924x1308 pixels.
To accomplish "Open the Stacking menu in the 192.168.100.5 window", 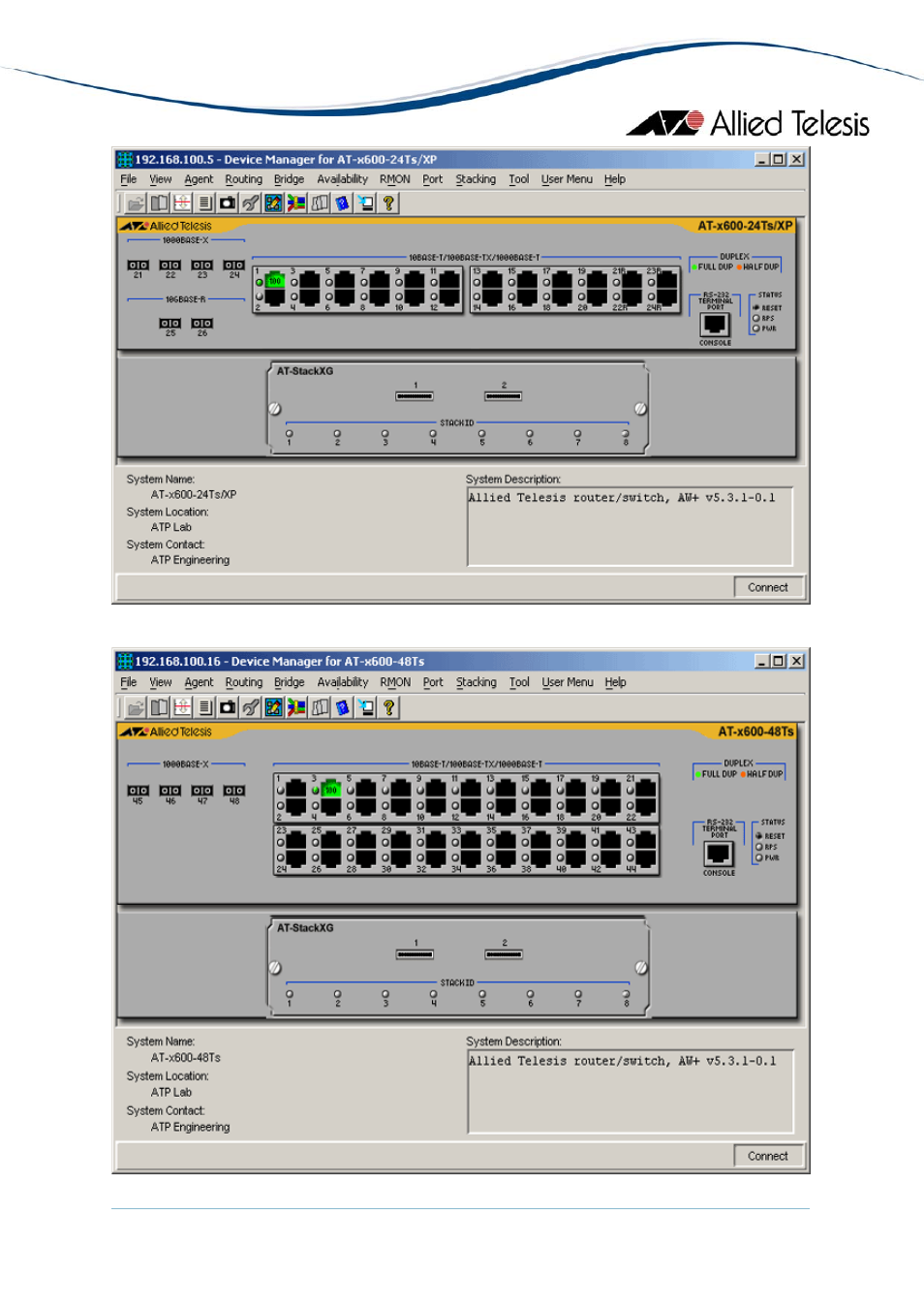I will tap(476, 179).
